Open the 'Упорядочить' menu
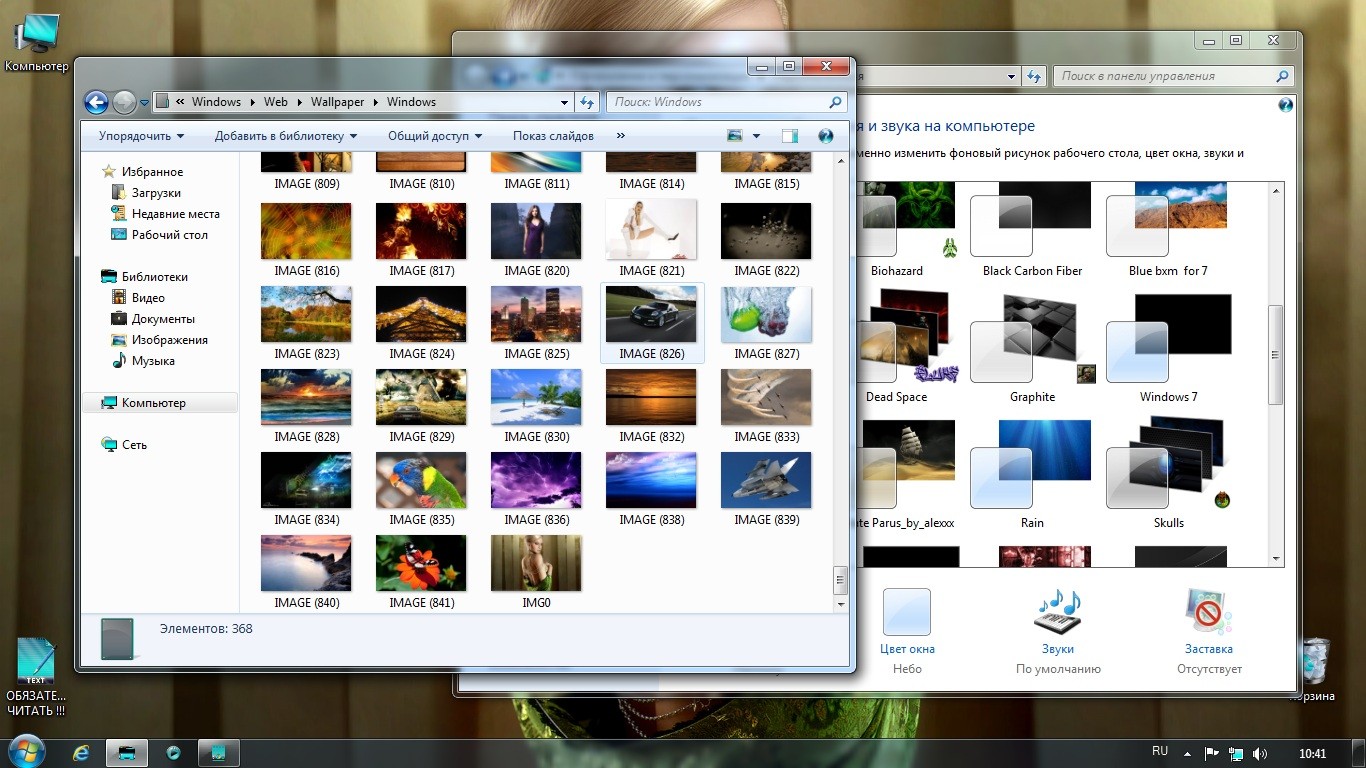 pyautogui.click(x=141, y=136)
